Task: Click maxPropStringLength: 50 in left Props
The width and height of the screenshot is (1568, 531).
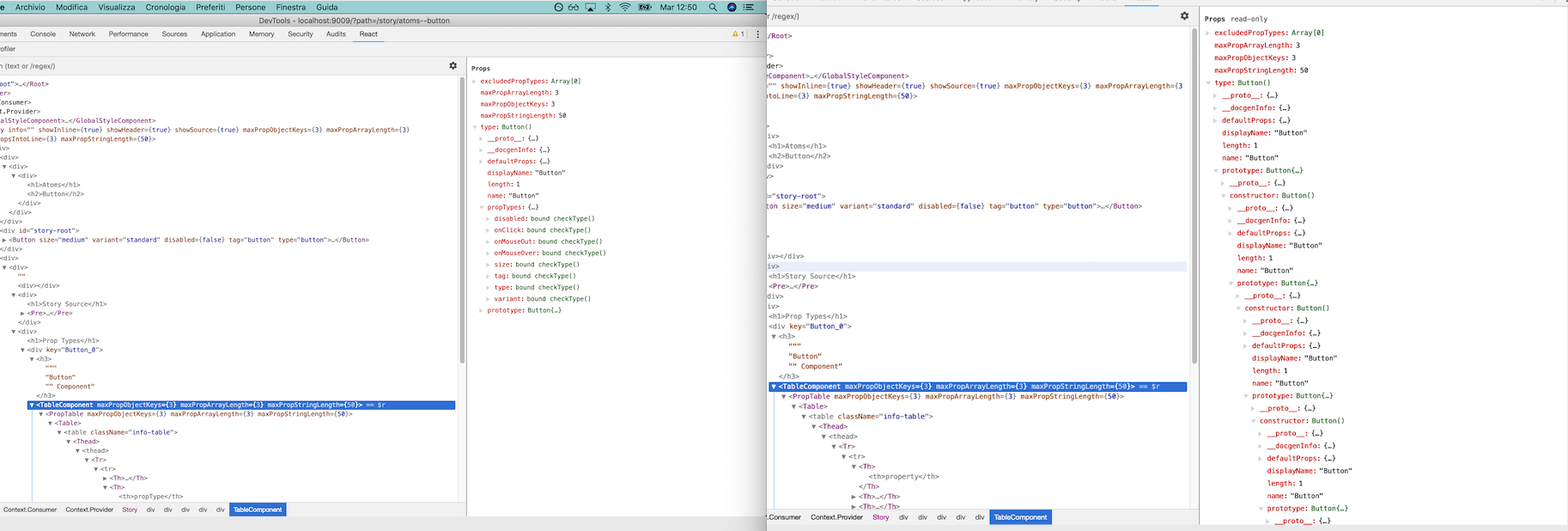Action: (523, 115)
